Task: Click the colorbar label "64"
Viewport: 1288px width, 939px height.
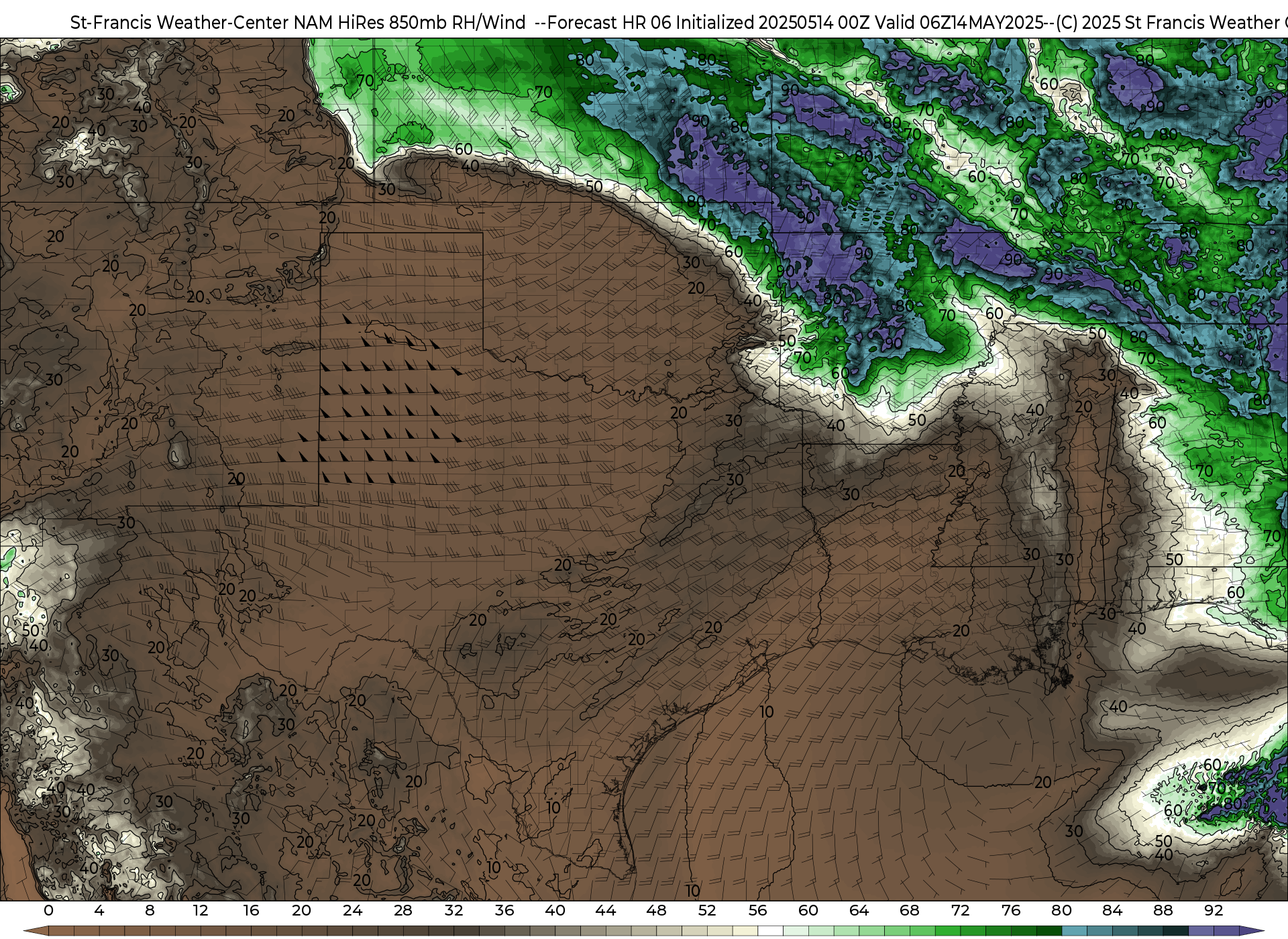Action: coord(859,910)
